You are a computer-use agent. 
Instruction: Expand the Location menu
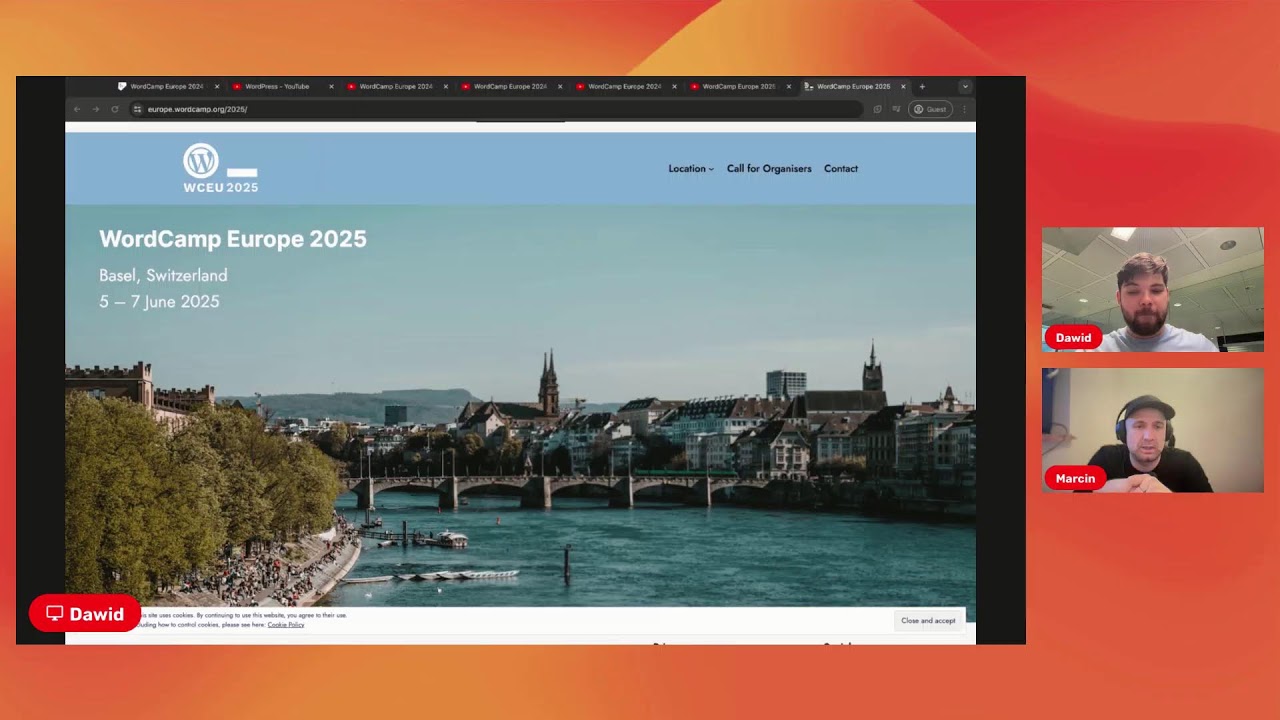[x=691, y=168]
